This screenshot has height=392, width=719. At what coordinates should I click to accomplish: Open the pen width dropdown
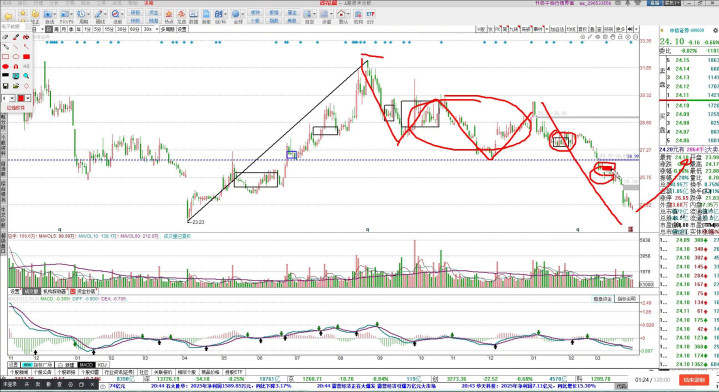click(12, 98)
